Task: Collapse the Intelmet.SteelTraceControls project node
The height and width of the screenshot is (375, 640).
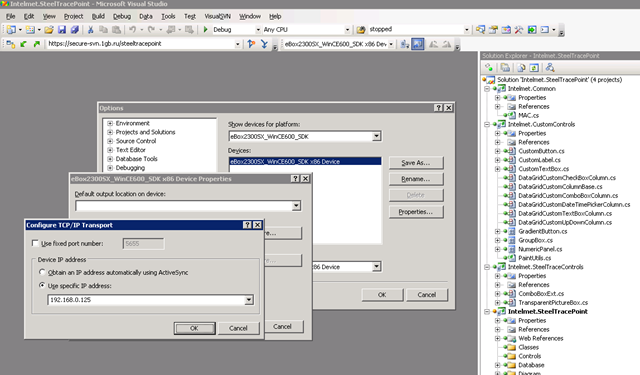Action: click(x=487, y=267)
